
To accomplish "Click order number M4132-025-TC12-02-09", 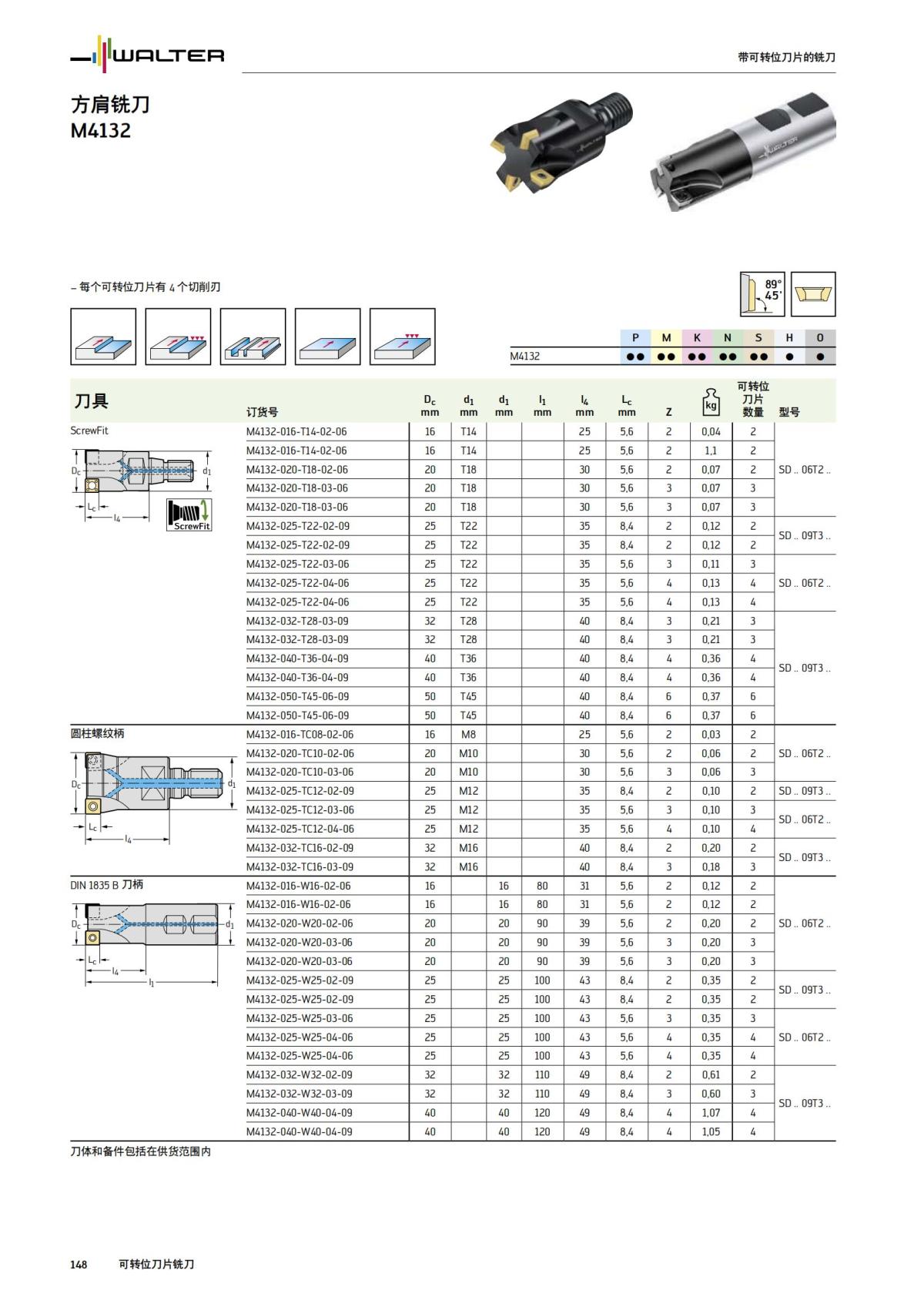I will tap(300, 791).
